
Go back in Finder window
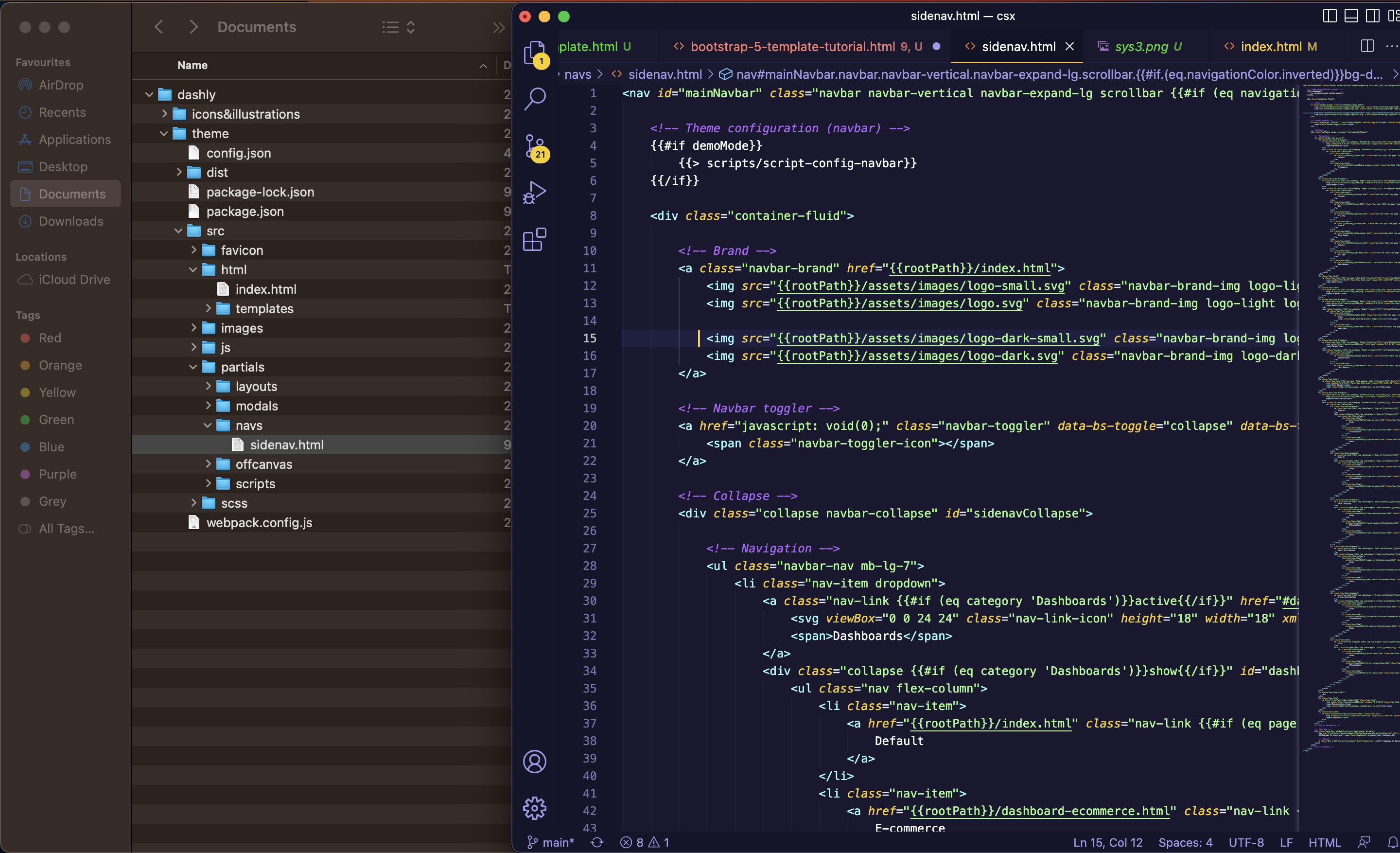[159, 27]
